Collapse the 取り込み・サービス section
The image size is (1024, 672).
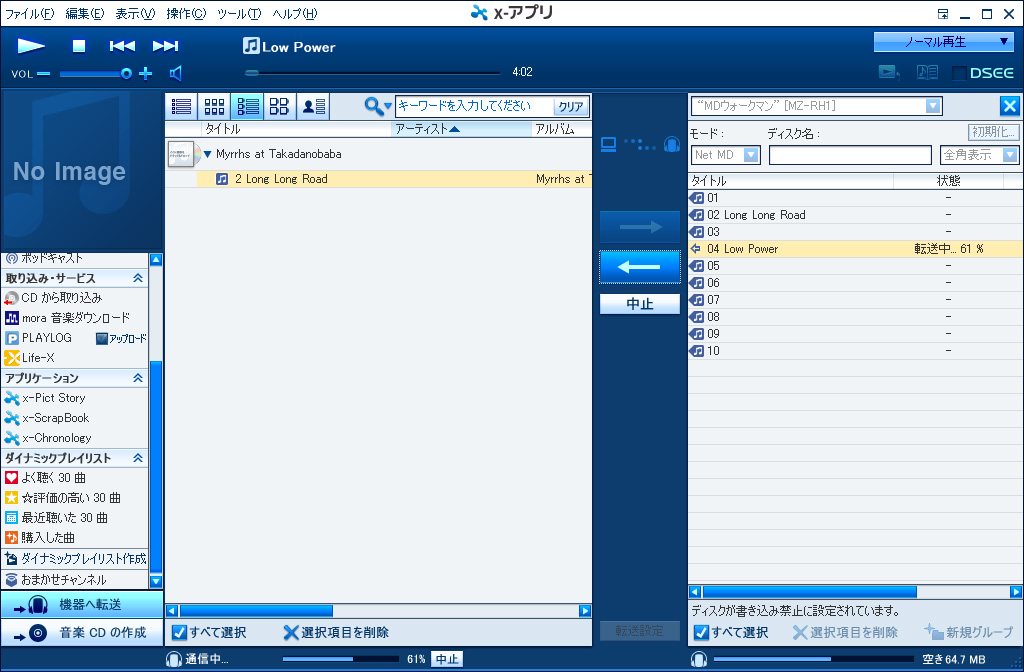(x=138, y=278)
